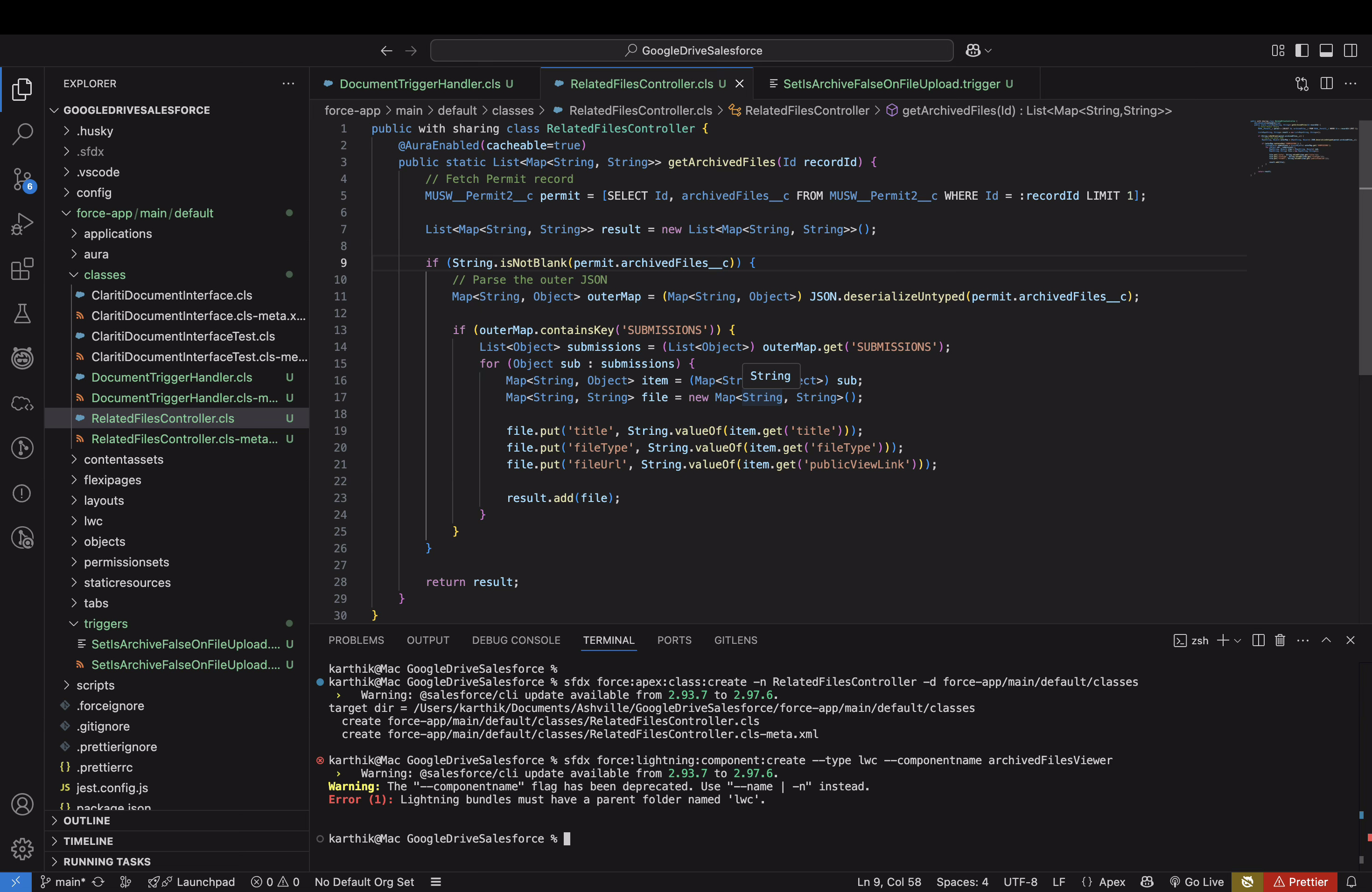Click the Testing beaker icon
1372x892 pixels.
pos(22,314)
